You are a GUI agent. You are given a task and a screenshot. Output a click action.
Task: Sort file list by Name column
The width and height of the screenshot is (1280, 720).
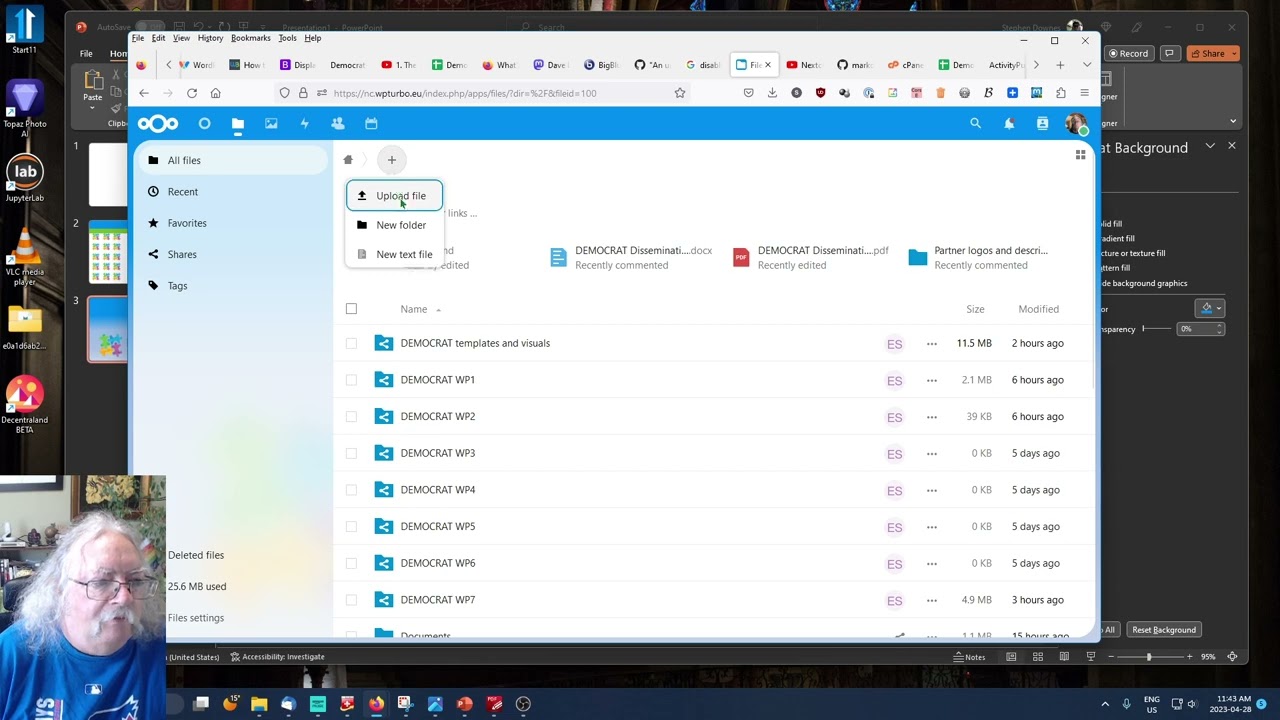click(413, 309)
